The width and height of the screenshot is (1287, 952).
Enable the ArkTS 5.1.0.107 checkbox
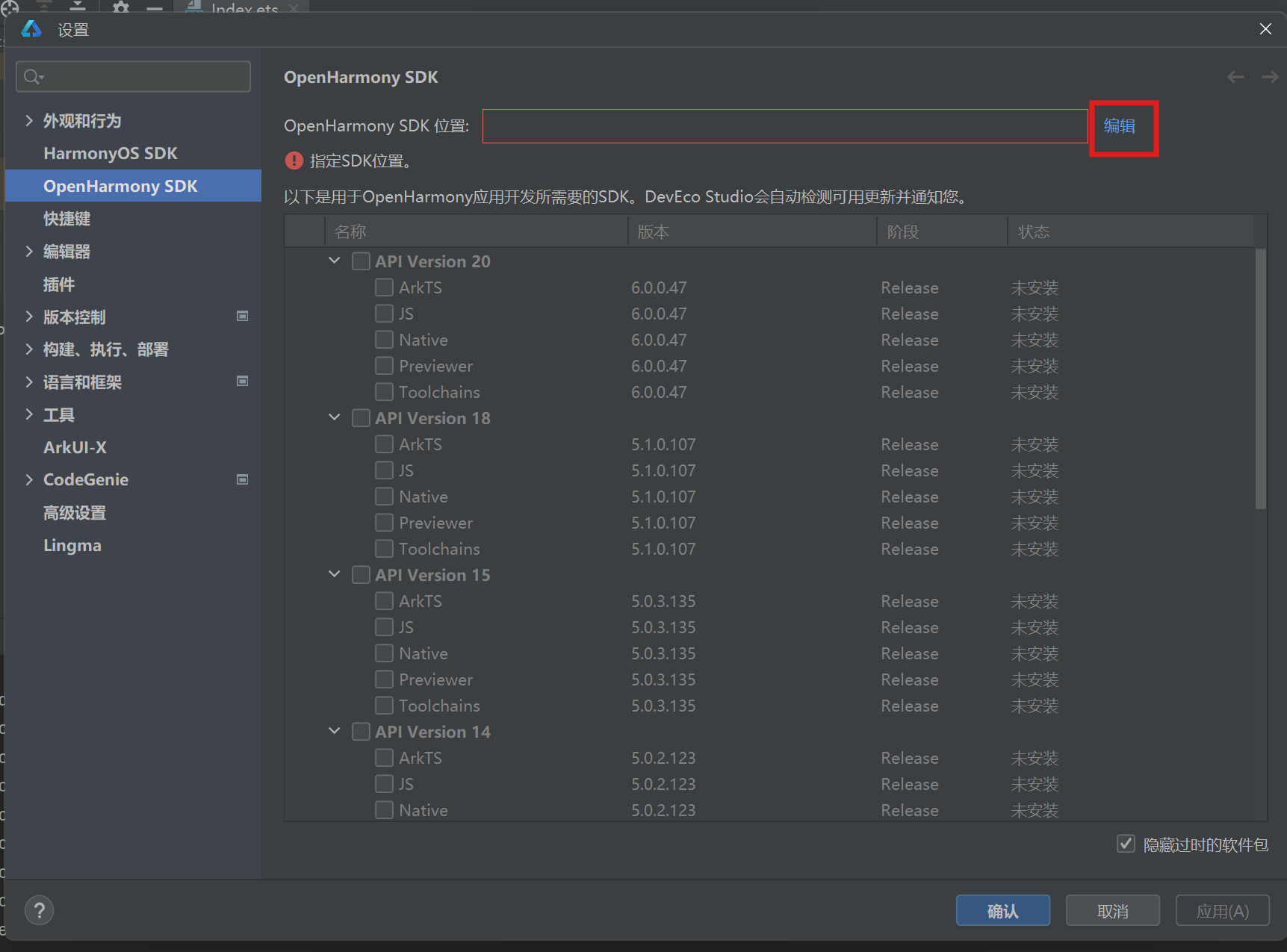pos(384,444)
